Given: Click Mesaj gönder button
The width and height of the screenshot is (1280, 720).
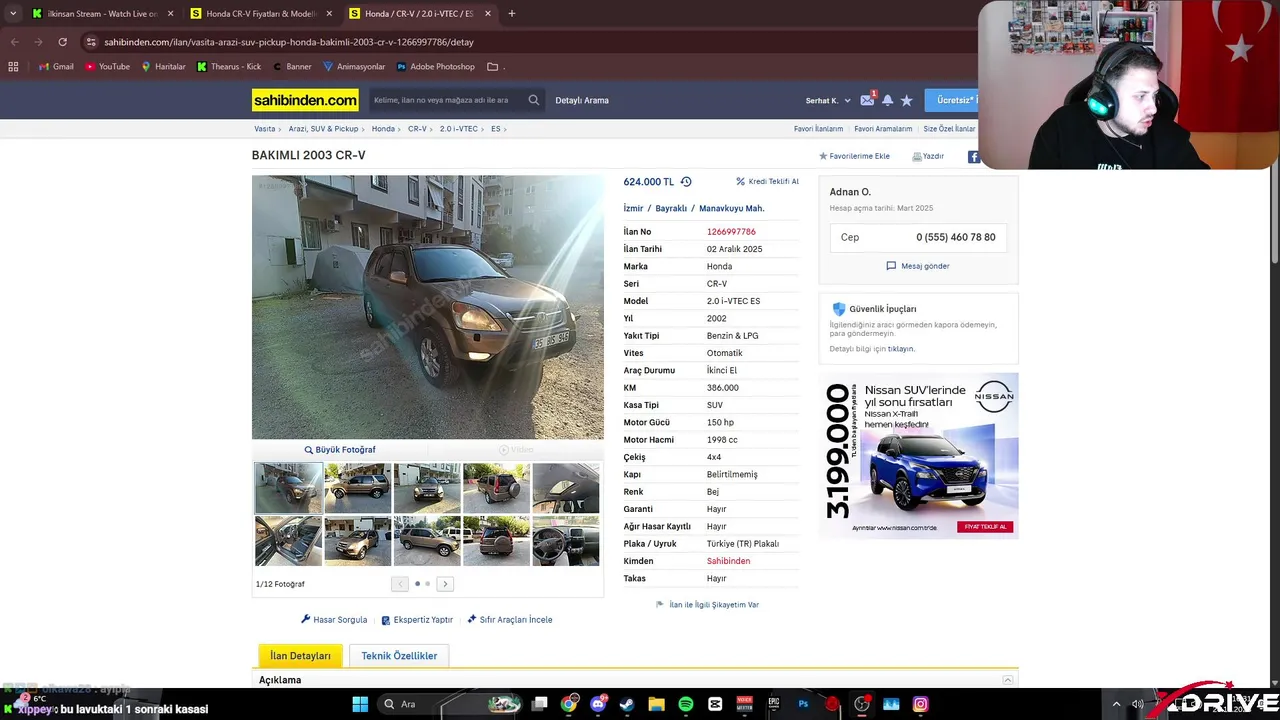Looking at the screenshot, I should click(x=918, y=266).
